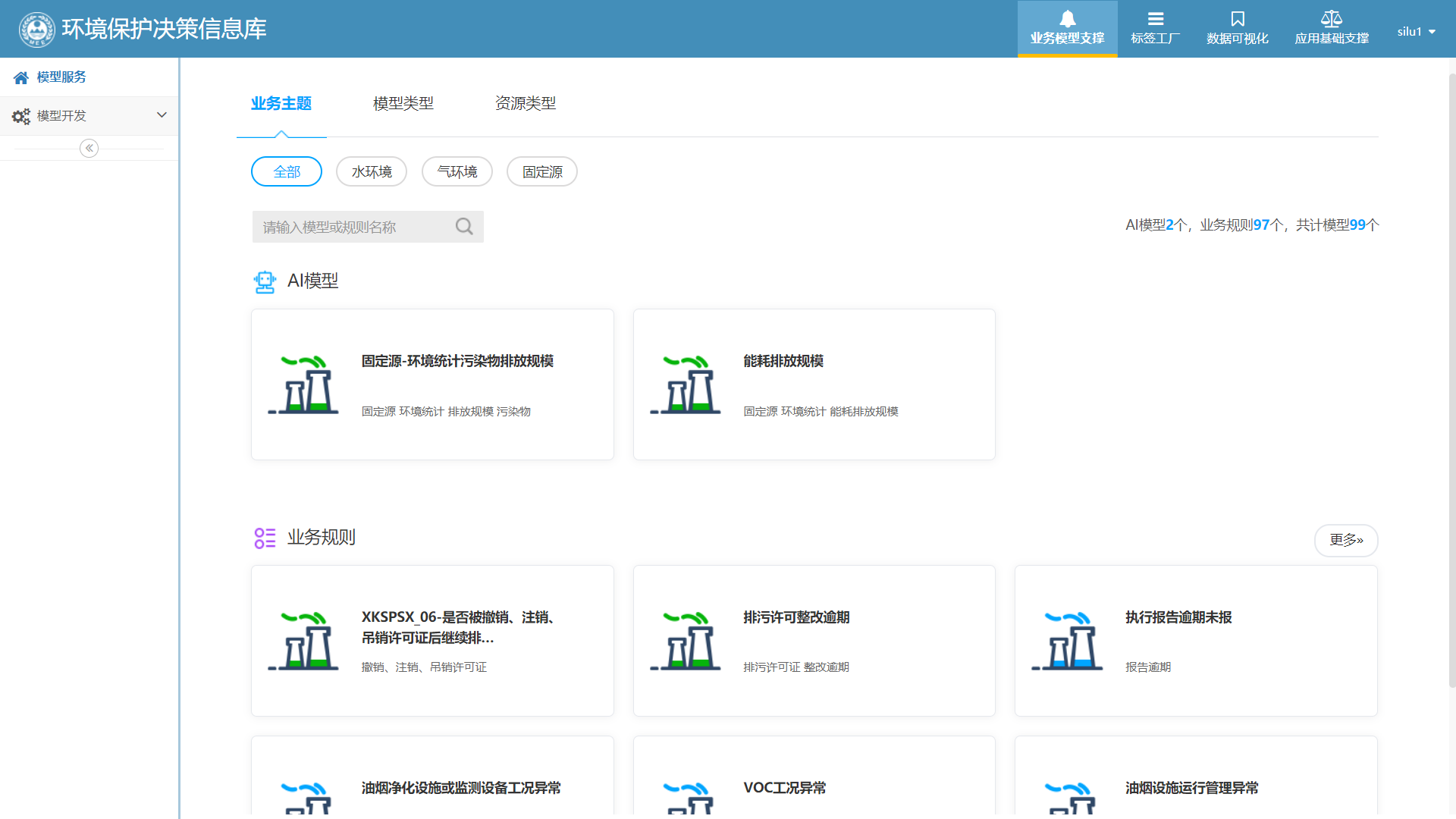This screenshot has height=819, width=1456.
Task: Collapse the sidebar with double-chevron button
Action: [89, 148]
